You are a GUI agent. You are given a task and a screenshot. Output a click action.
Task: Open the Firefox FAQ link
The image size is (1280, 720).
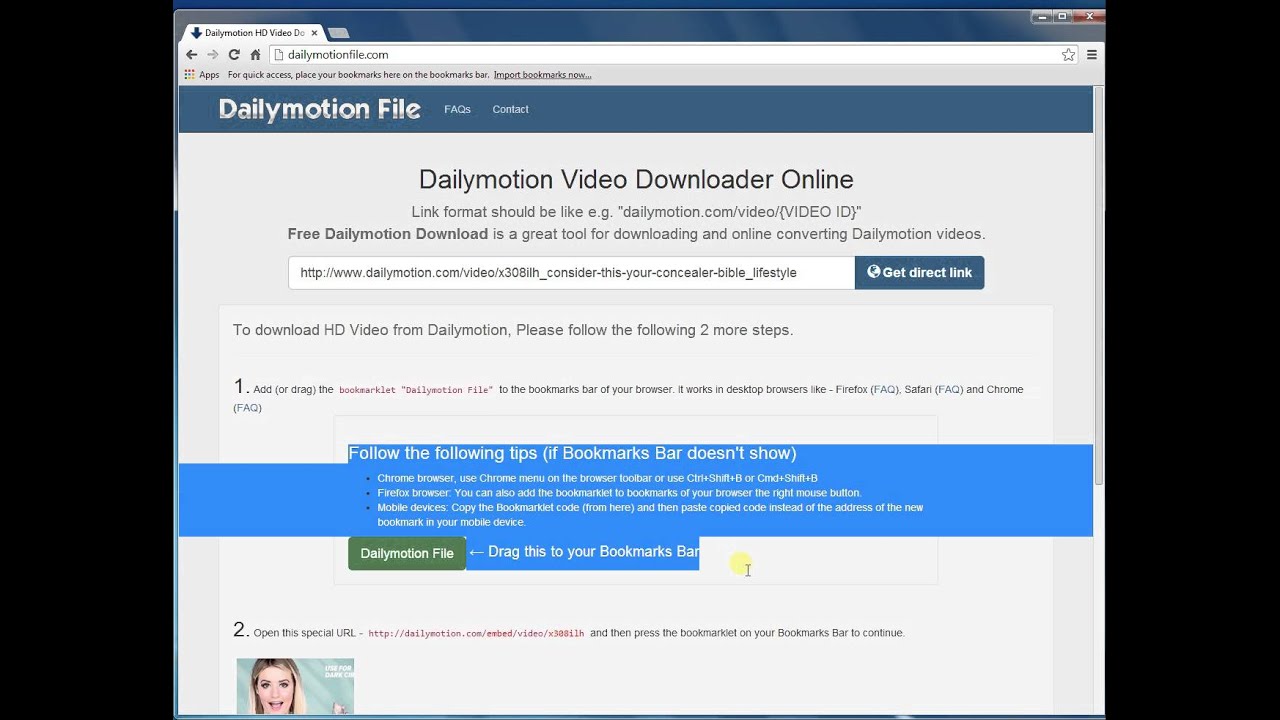885,390
